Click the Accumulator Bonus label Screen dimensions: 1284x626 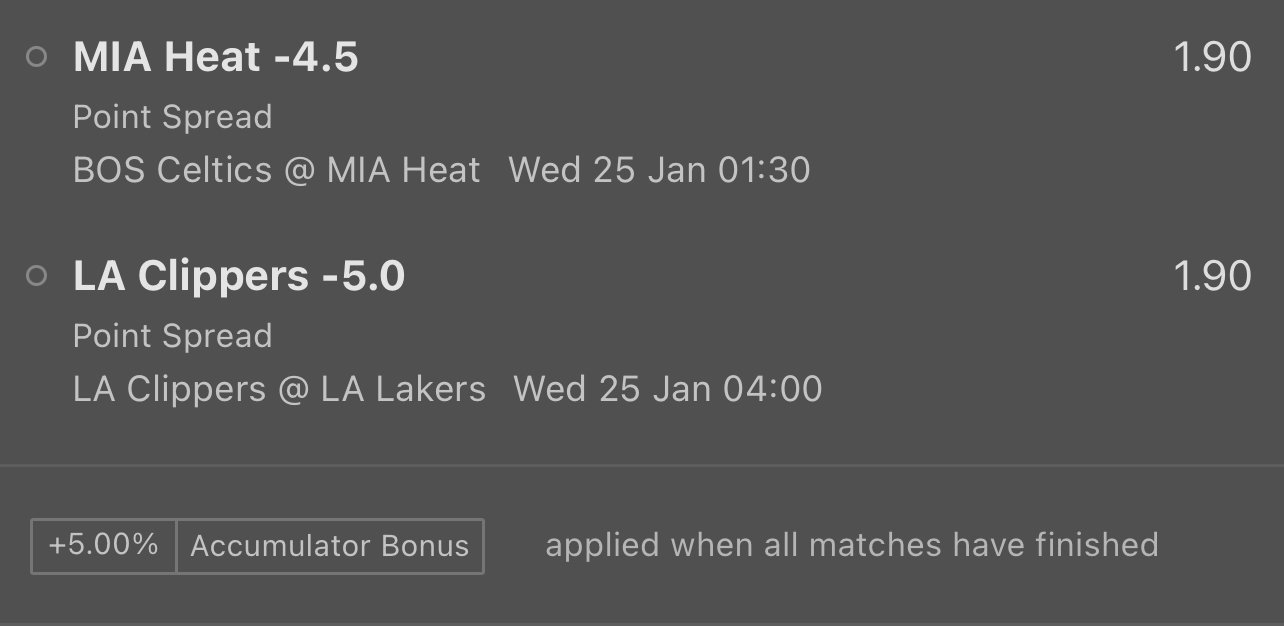[x=329, y=546]
